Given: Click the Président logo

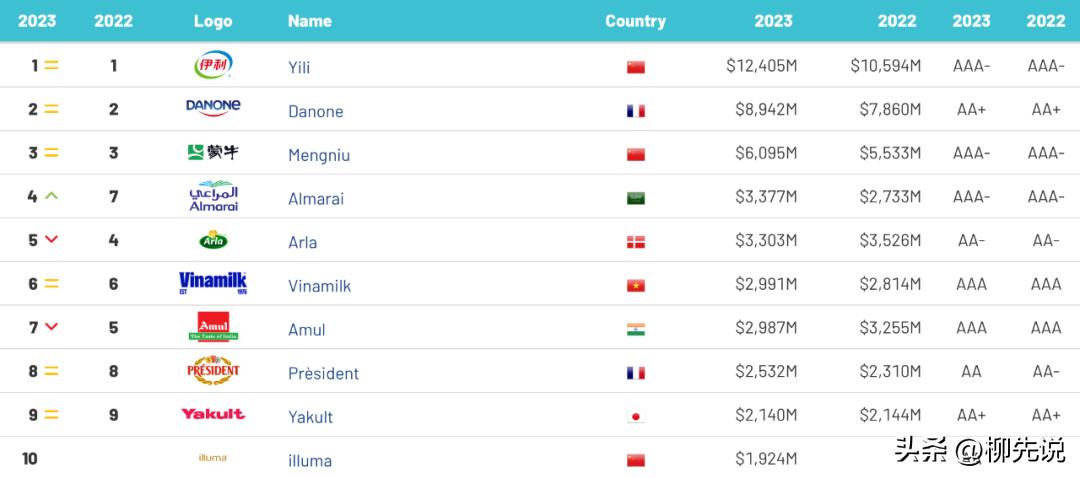Looking at the screenshot, I should (x=213, y=371).
